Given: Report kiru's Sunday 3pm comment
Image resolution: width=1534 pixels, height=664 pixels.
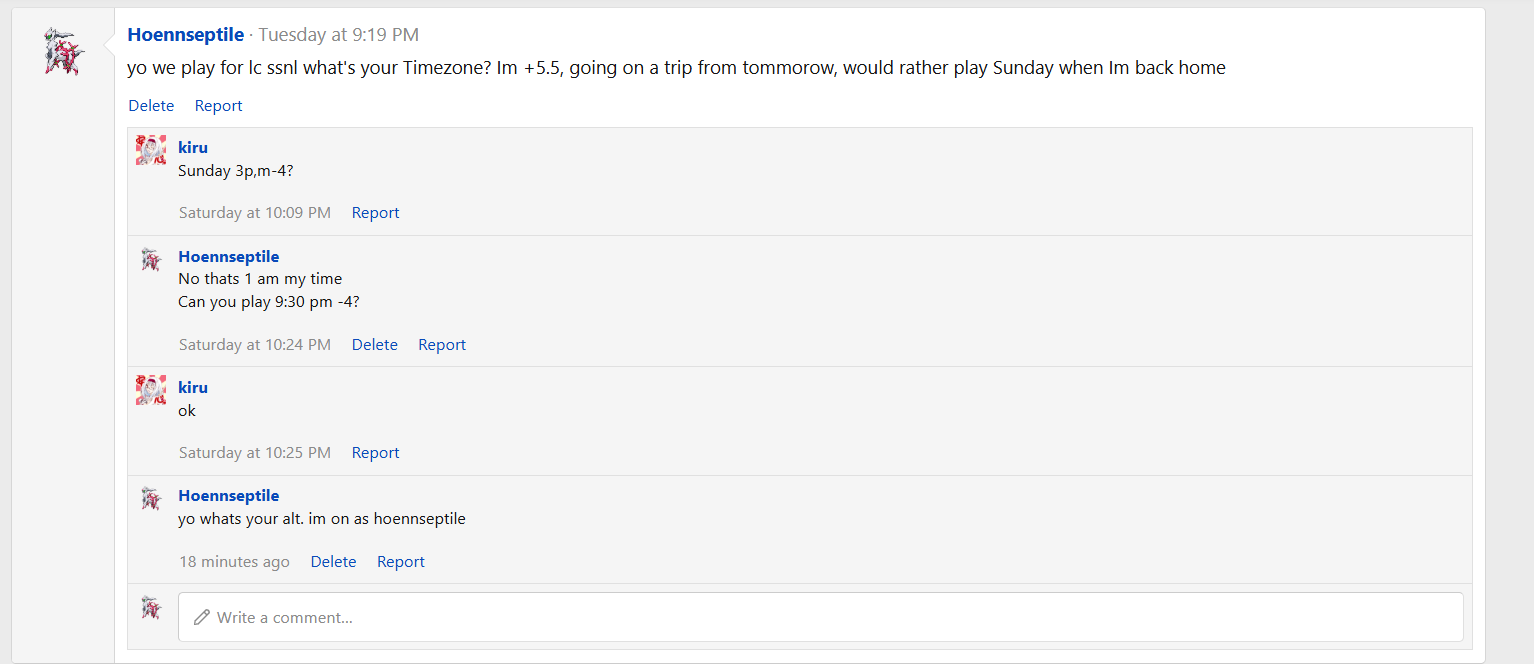Looking at the screenshot, I should click(375, 213).
